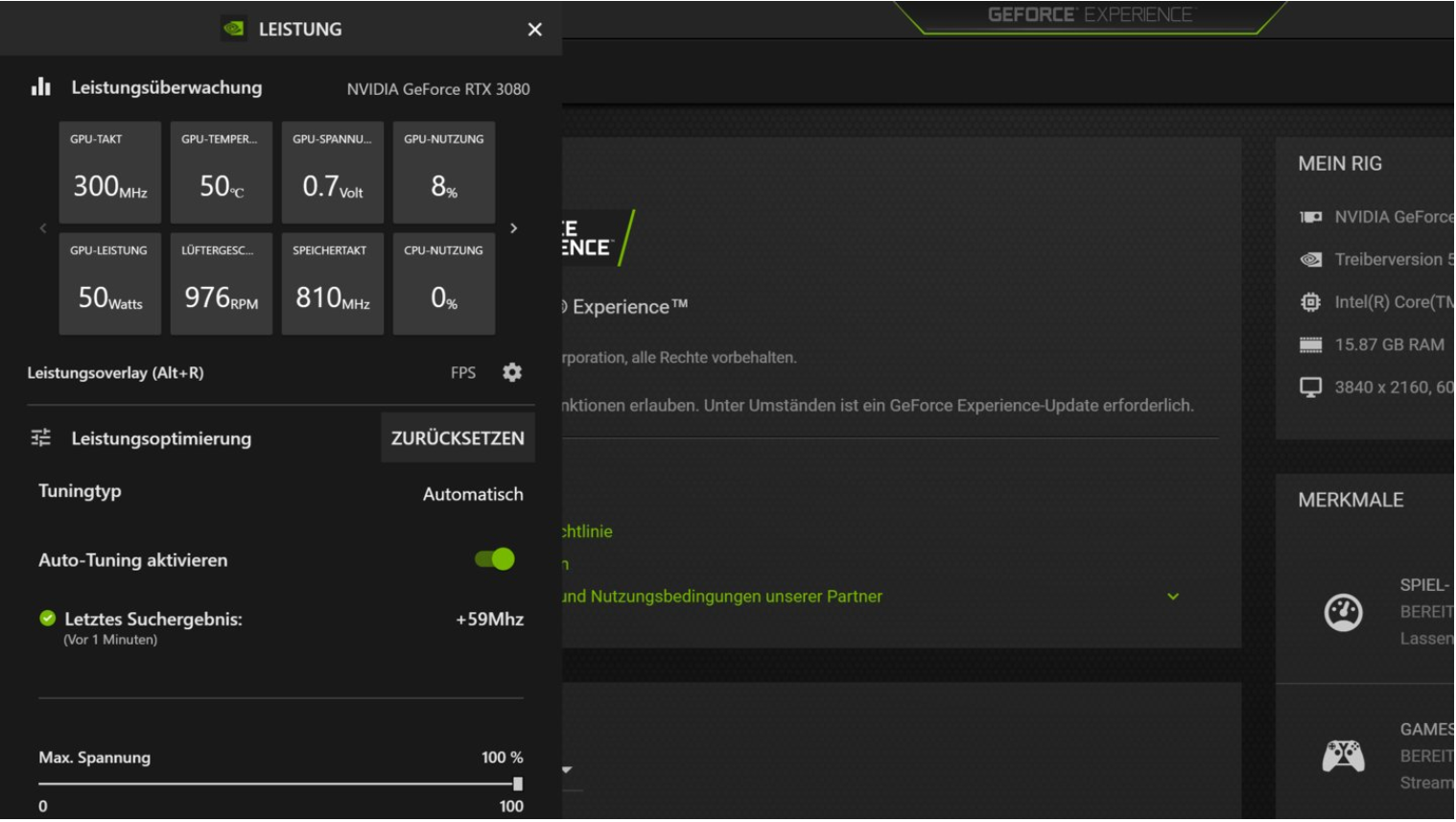Click the +59Mhz result value
Viewport: 1456px width, 822px height.
coord(490,620)
